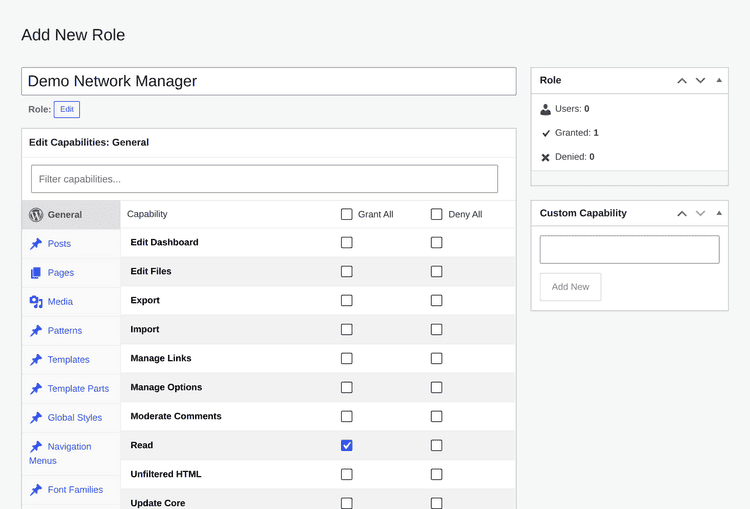Deny the Import capability
This screenshot has height=509, width=750.
coord(437,330)
